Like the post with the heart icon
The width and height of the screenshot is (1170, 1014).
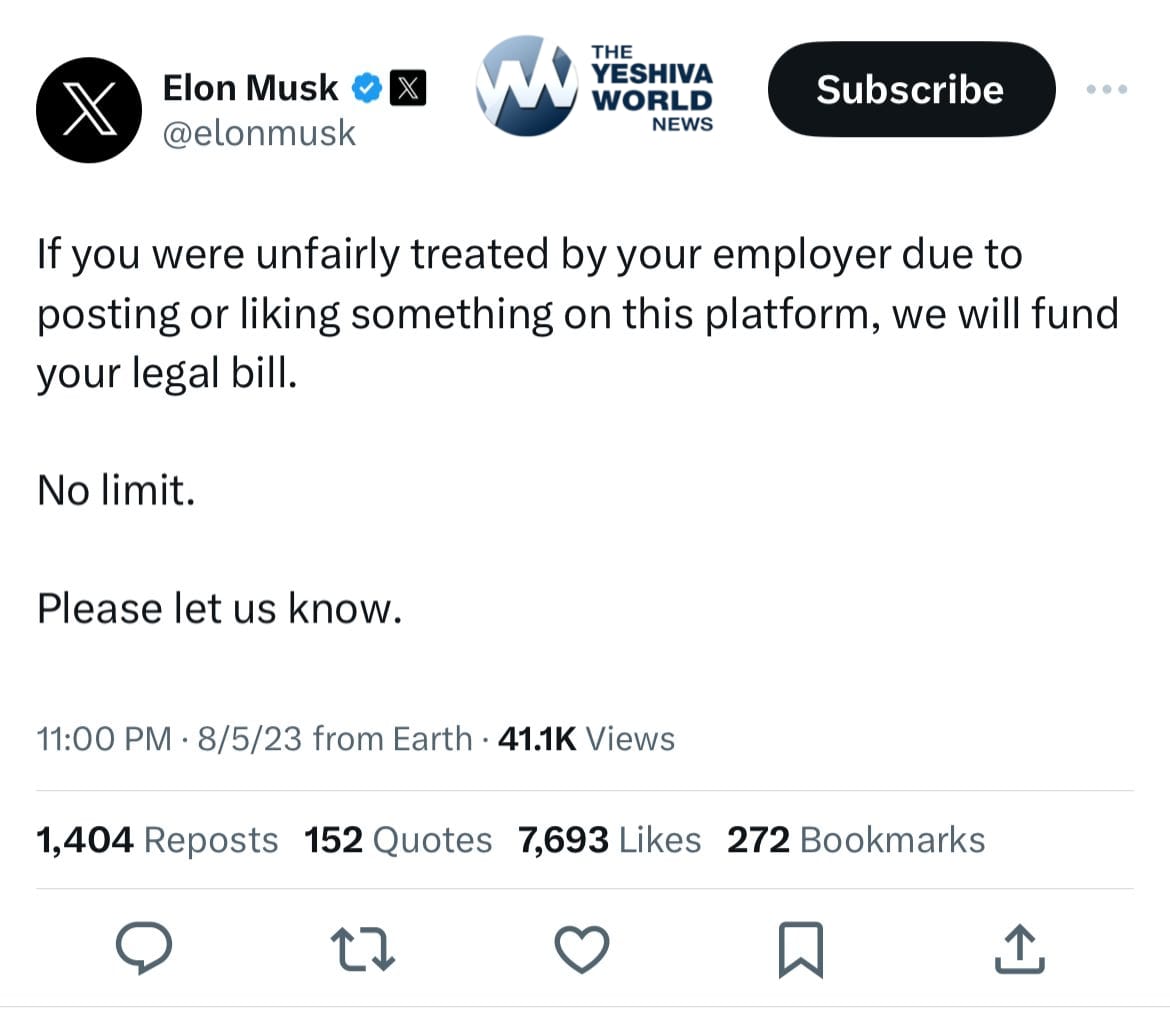click(x=582, y=946)
